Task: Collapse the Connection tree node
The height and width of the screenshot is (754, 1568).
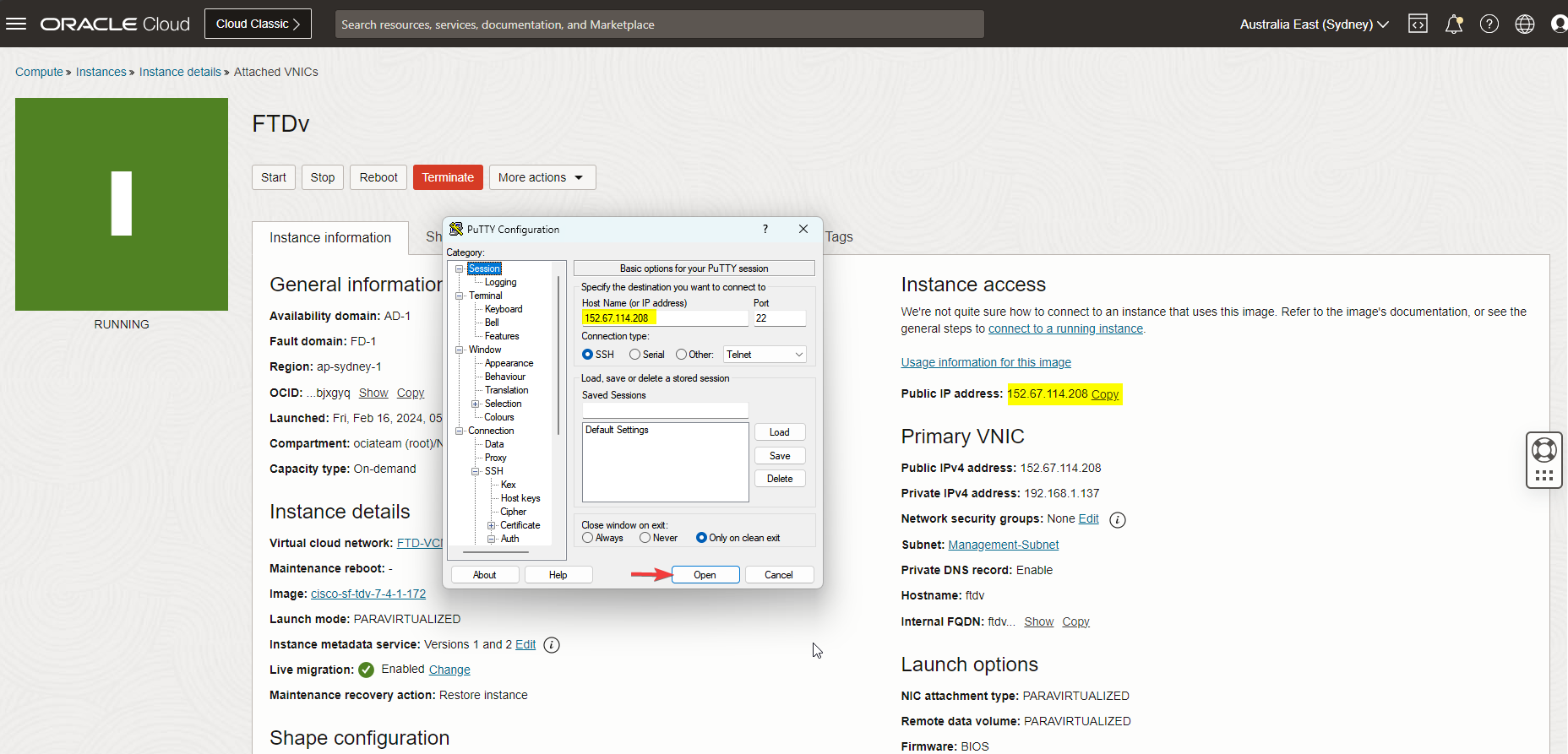Action: tap(460, 431)
